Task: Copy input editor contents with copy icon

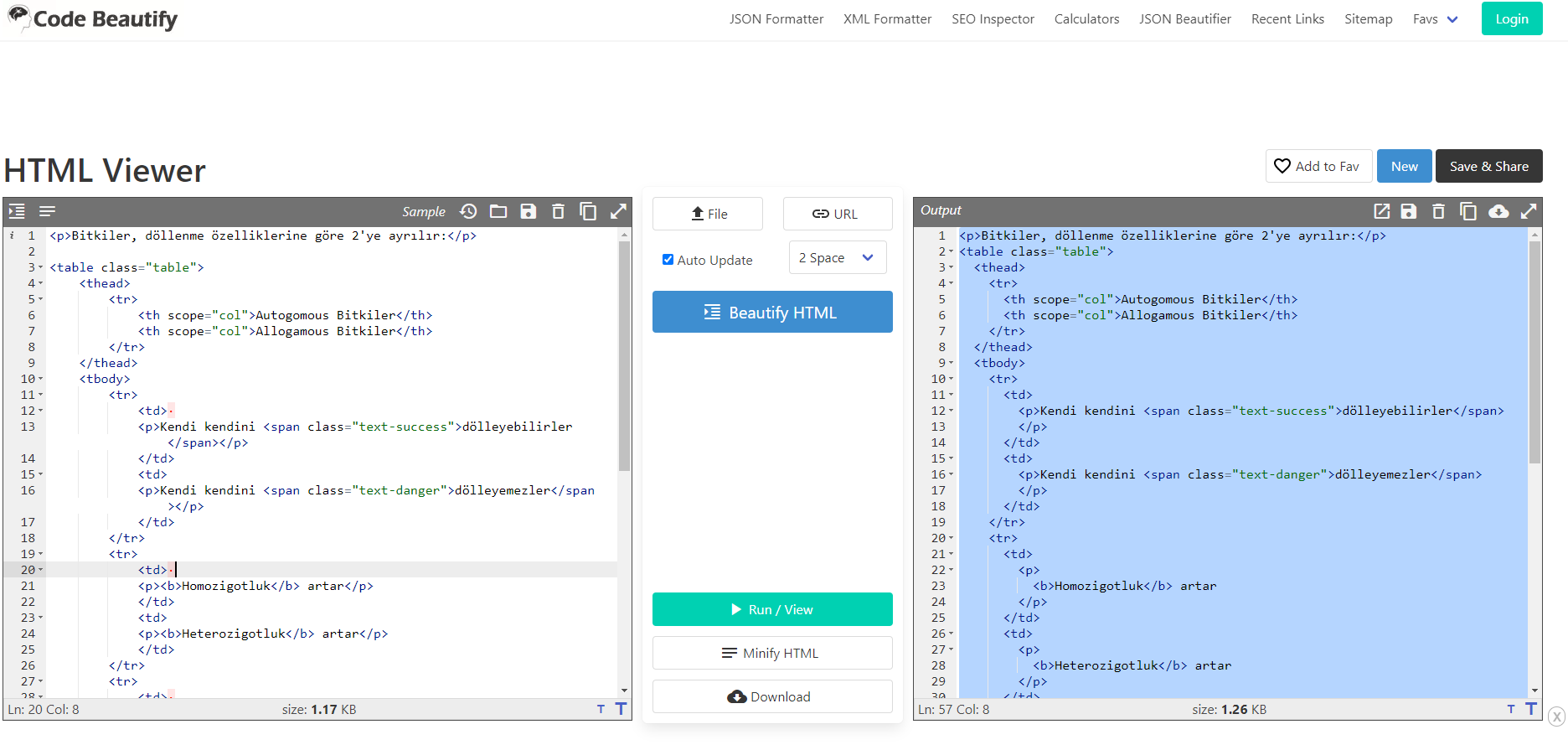Action: (x=589, y=211)
